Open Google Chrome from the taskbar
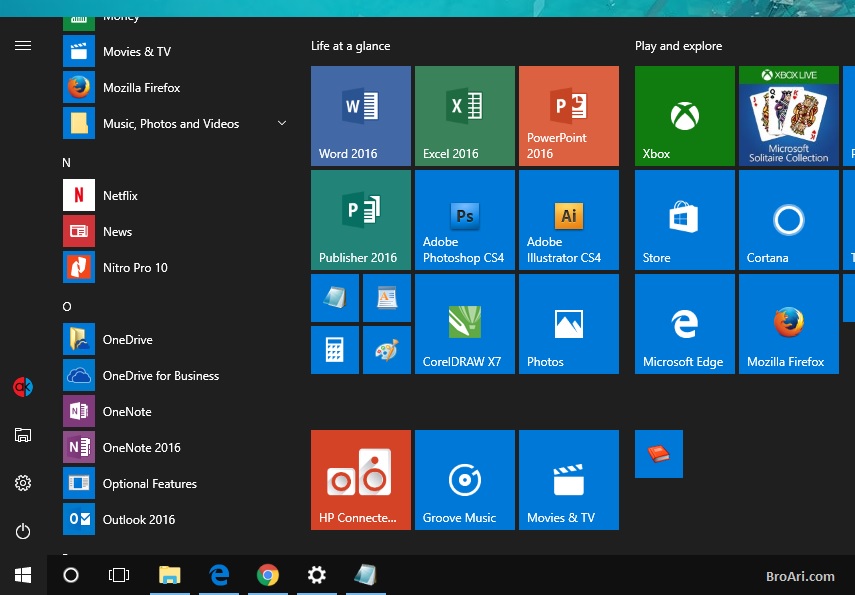 (x=267, y=575)
